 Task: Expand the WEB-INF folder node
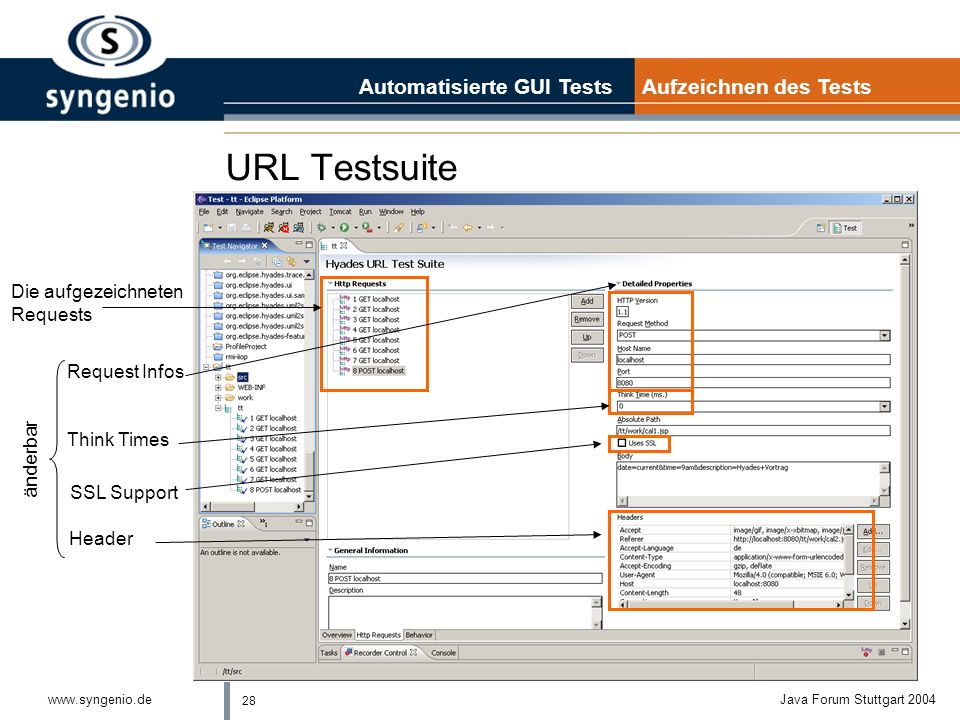click(x=218, y=388)
